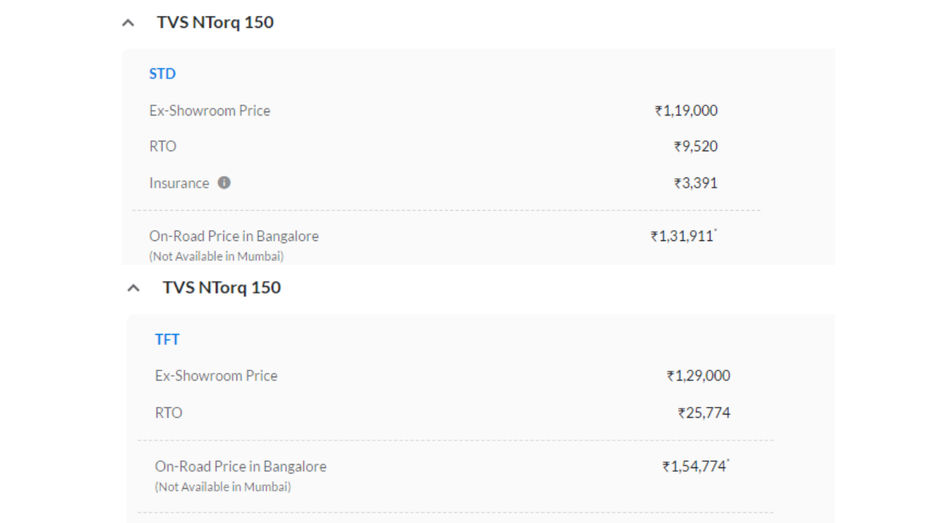The width and height of the screenshot is (930, 523).
Task: Select the ₹1,19,000 ex-showroom price
Action: coord(686,111)
